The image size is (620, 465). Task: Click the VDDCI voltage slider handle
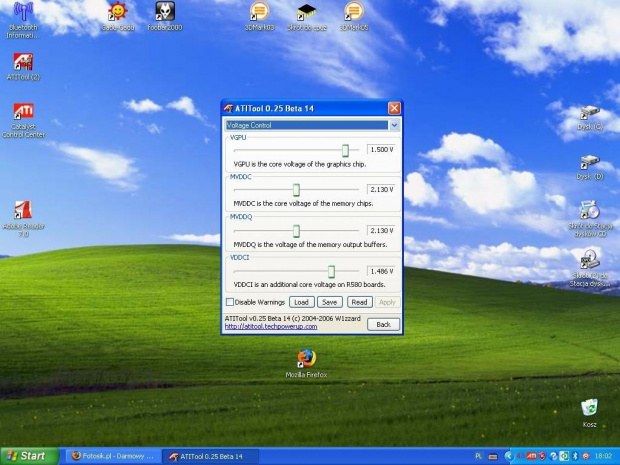(331, 271)
